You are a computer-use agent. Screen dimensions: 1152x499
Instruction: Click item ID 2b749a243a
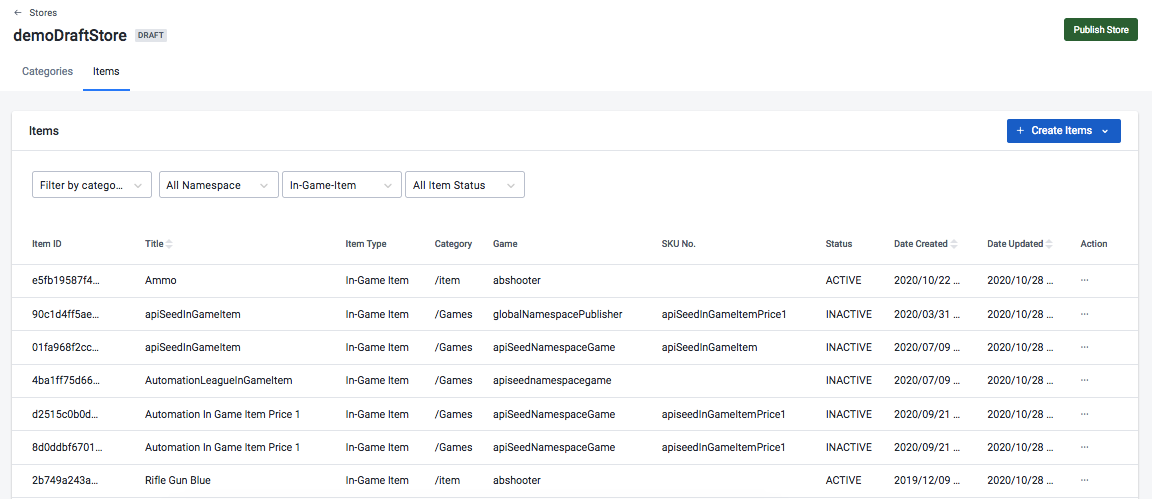pyautogui.click(x=65, y=480)
